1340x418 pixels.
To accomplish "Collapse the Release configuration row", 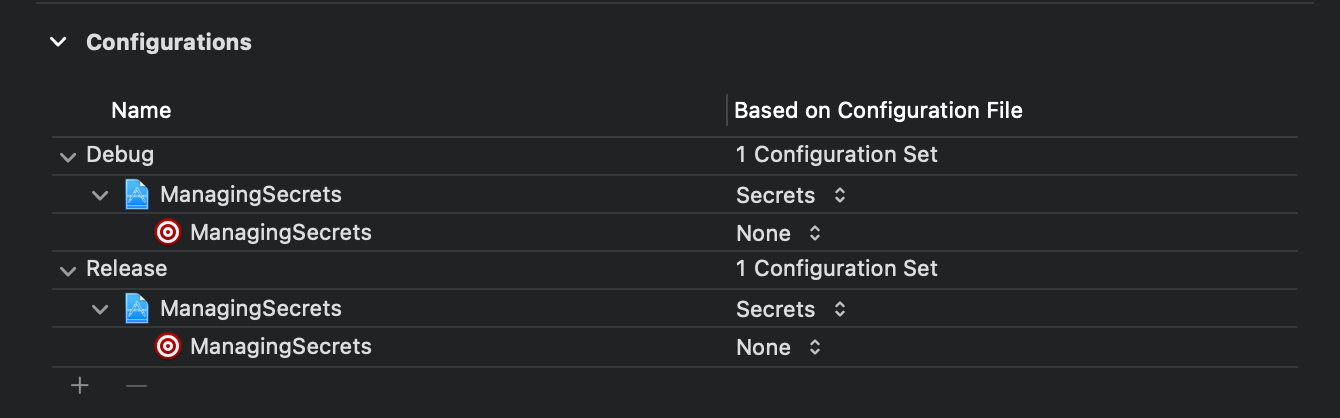I will click(x=68, y=271).
